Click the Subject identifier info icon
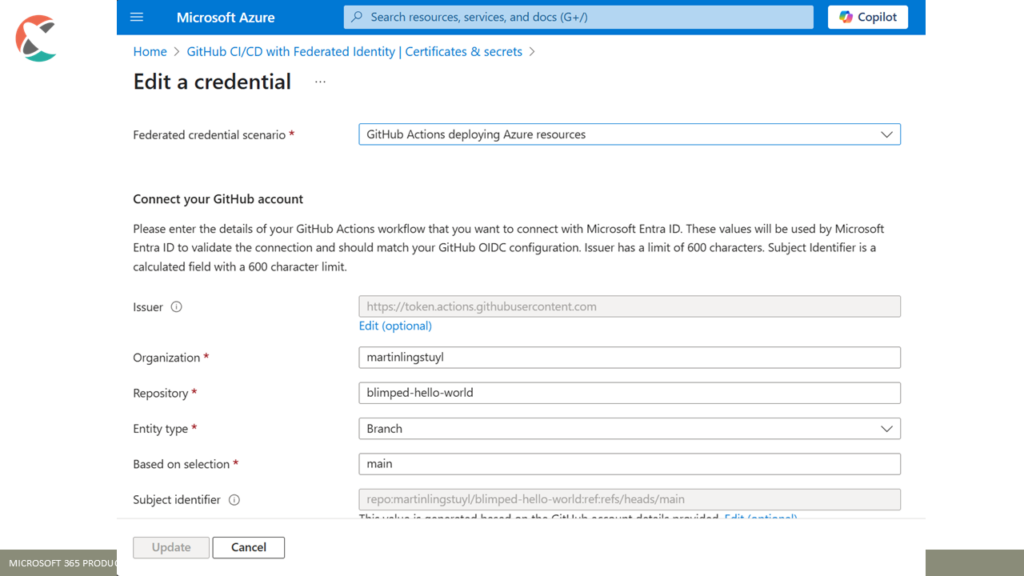This screenshot has height=576, width=1024. 234,500
